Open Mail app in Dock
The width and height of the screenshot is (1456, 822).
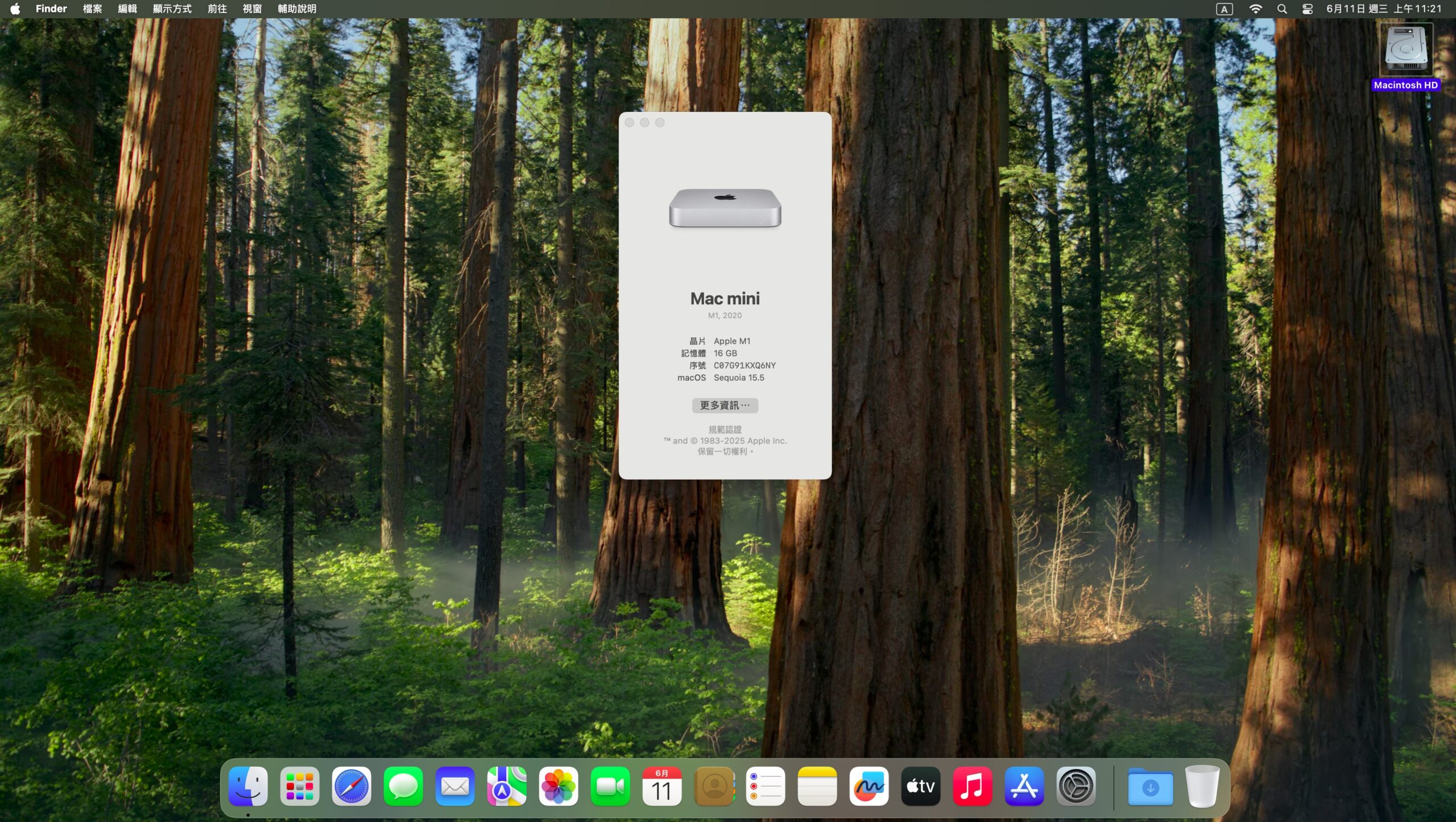pyautogui.click(x=455, y=786)
